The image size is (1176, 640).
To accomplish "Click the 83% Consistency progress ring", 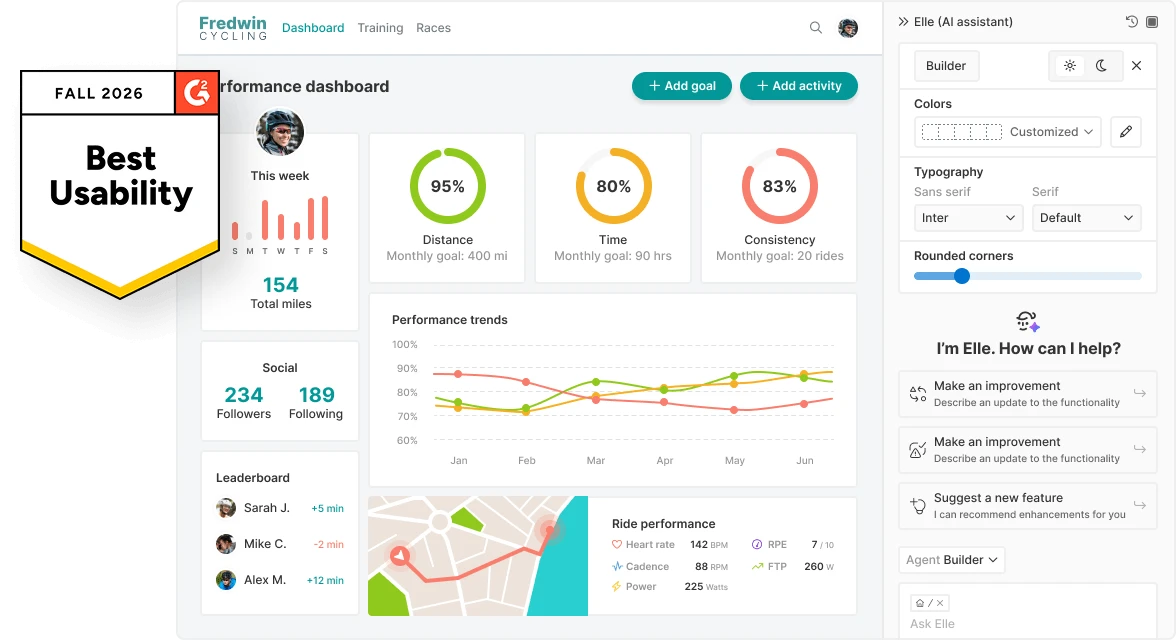I will (x=779, y=186).
